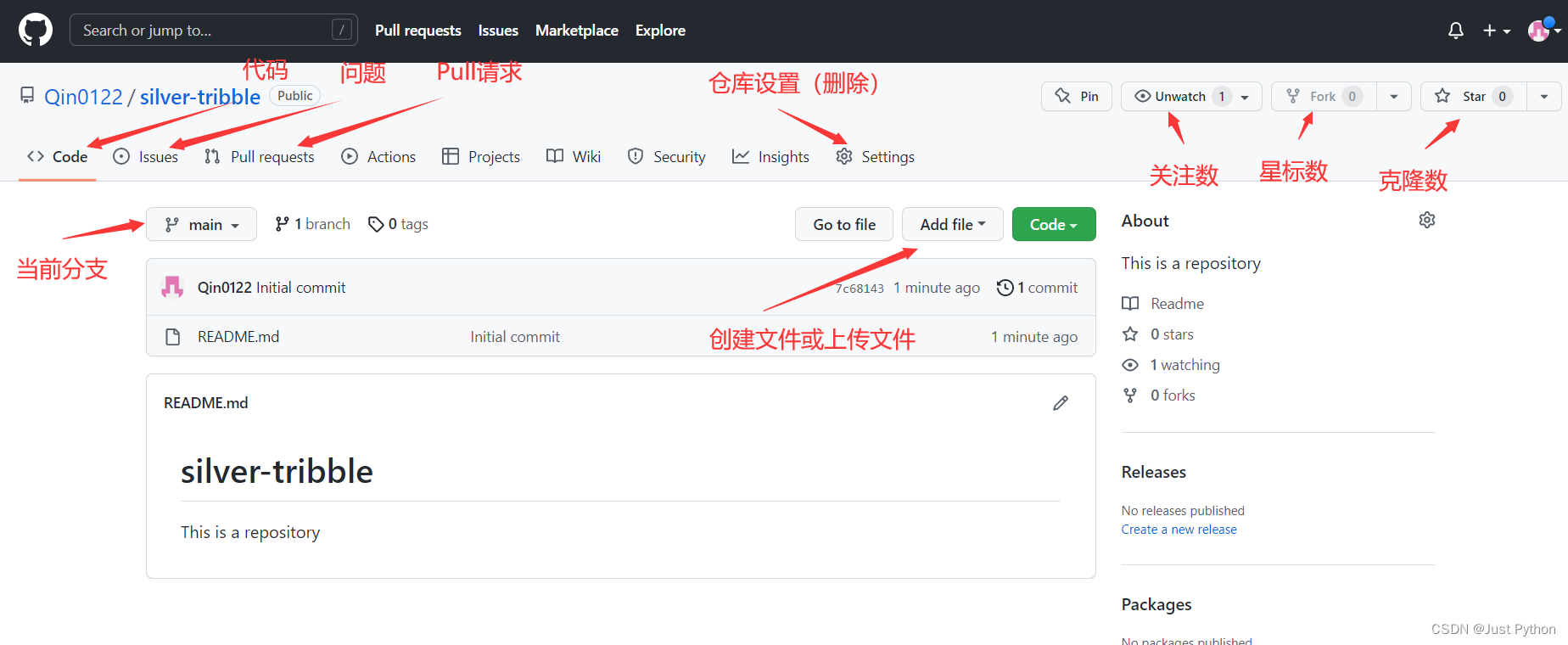This screenshot has height=645, width=1568.
Task: Open the Packages heading link
Action: (1156, 604)
